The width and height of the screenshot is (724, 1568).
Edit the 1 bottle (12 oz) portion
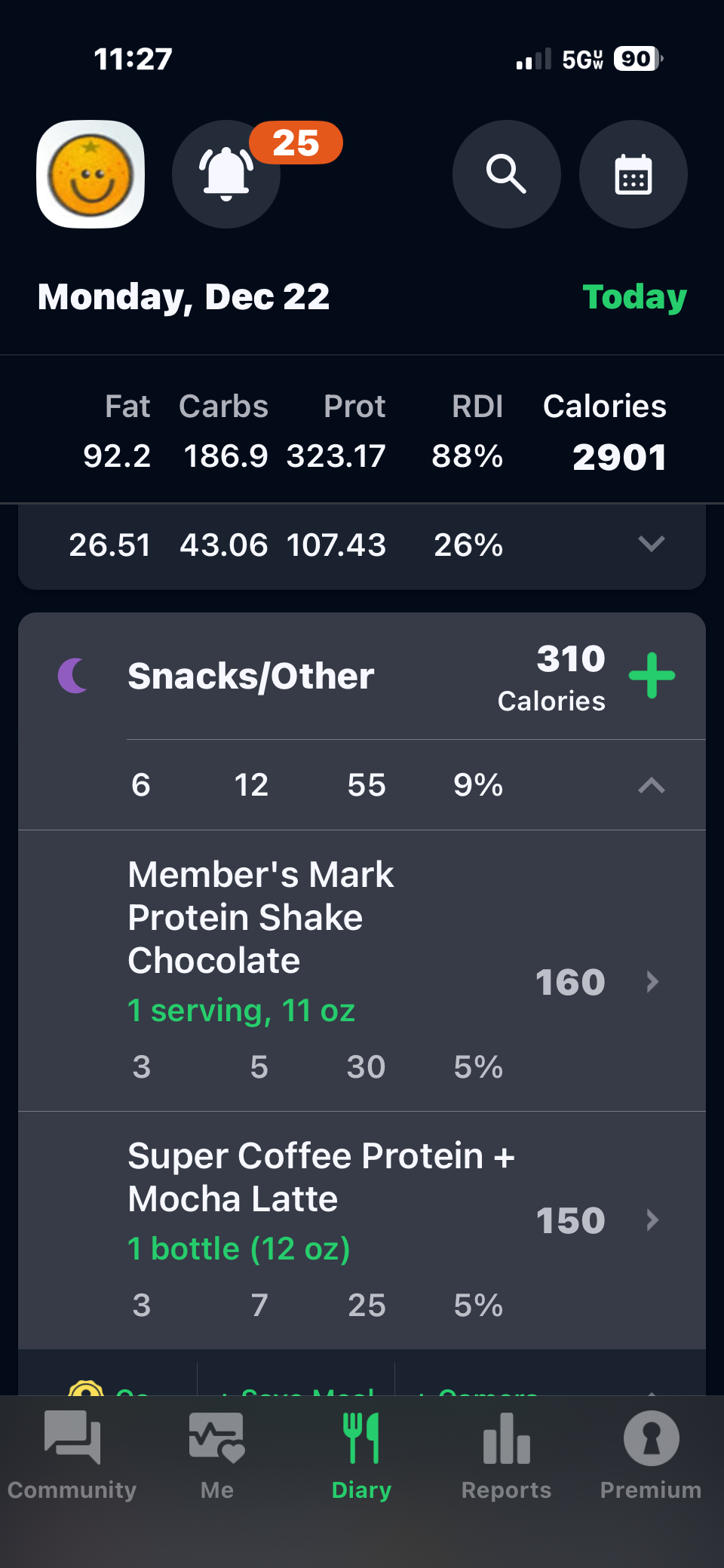click(x=239, y=1249)
